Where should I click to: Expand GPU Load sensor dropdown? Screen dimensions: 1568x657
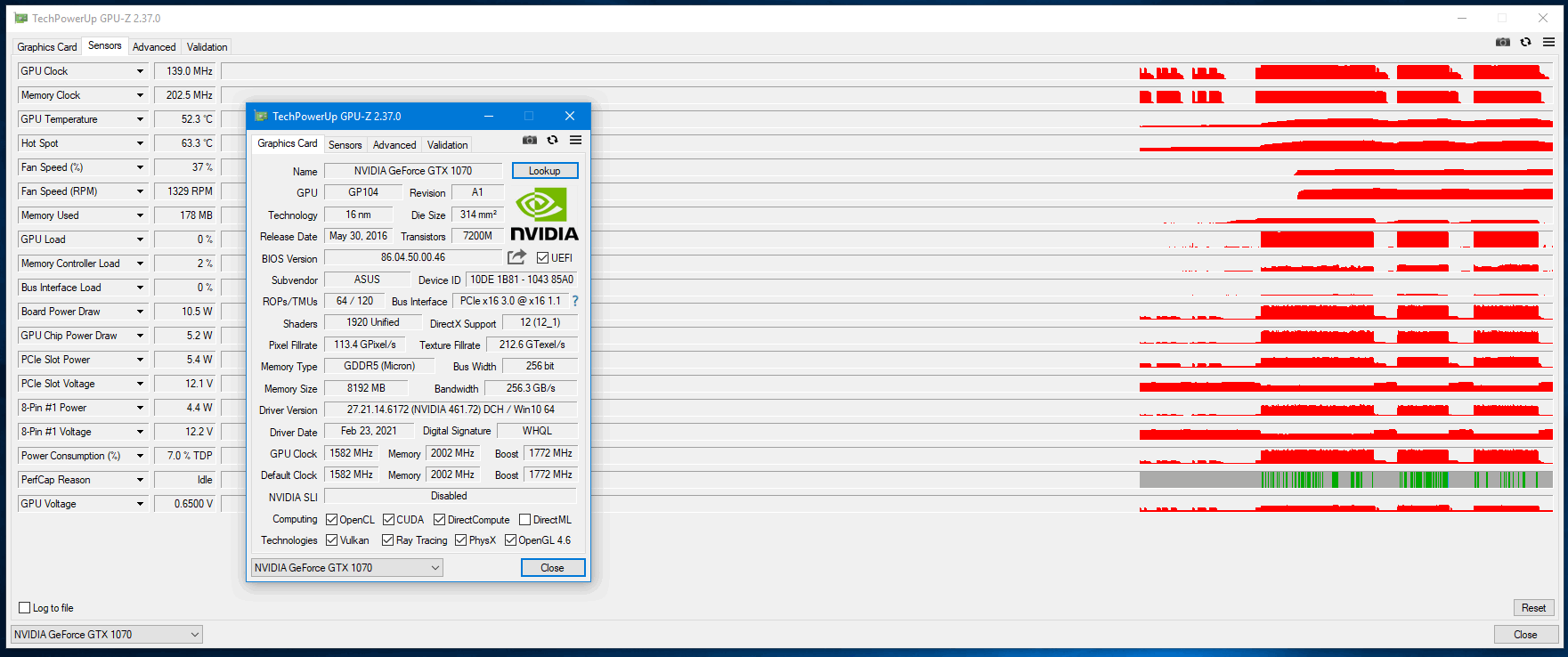(x=140, y=239)
